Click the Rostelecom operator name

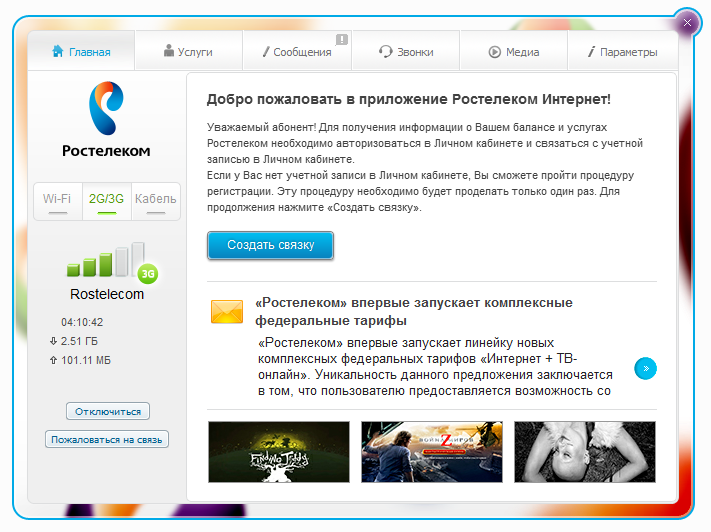[107, 294]
